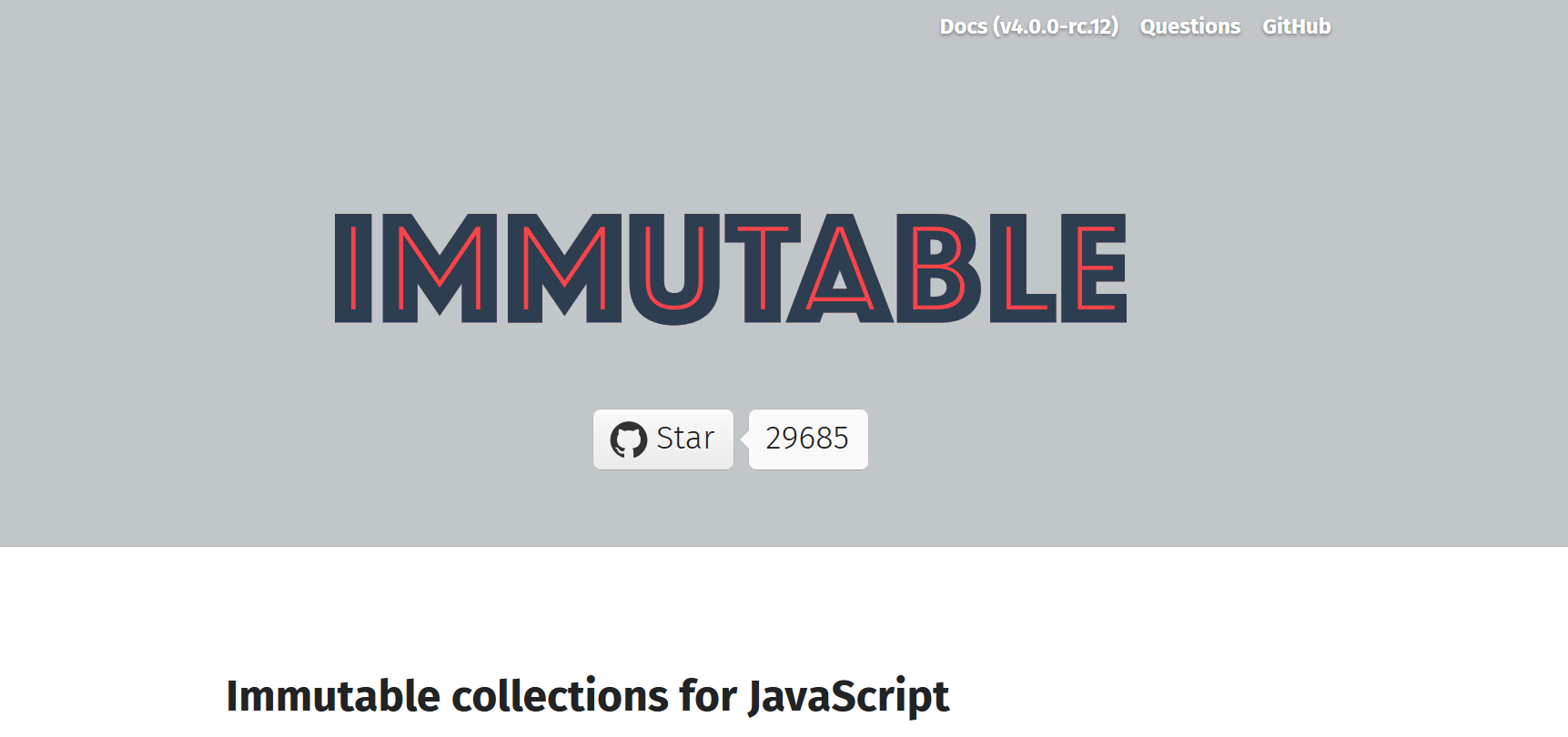Select letter U in IMMUTABLE logo
The height and width of the screenshot is (737, 1568).
(x=673, y=268)
